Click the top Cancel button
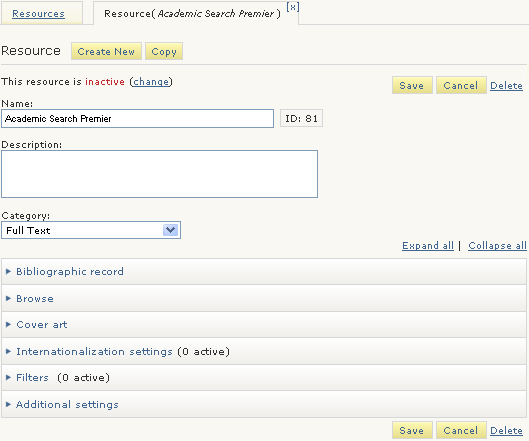Screen dimensions: 529x441 click(x=461, y=85)
